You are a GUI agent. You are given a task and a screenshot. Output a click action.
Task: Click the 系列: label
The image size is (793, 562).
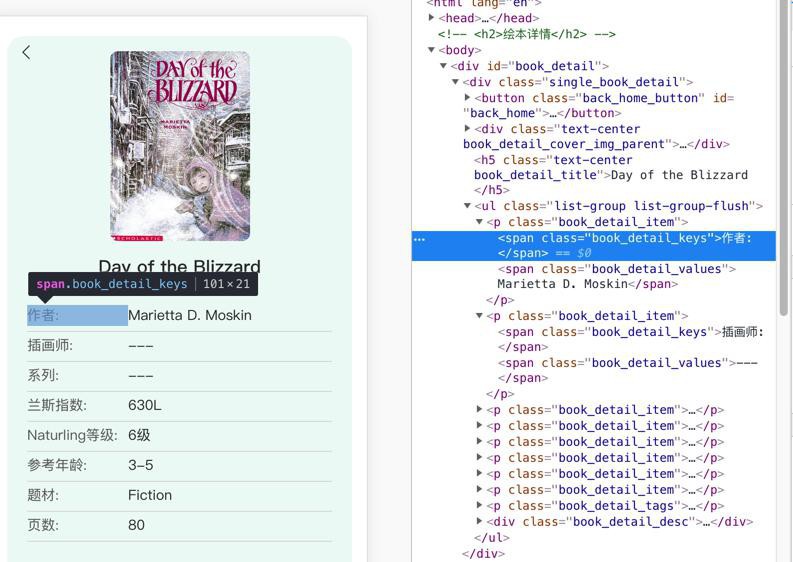[x=43, y=375]
